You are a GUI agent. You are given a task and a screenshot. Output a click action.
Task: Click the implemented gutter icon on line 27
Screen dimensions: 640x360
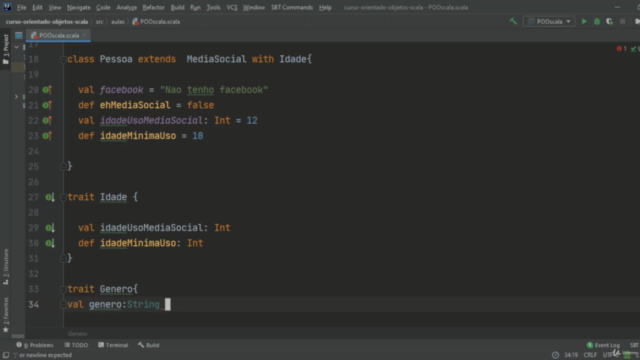(x=50, y=197)
